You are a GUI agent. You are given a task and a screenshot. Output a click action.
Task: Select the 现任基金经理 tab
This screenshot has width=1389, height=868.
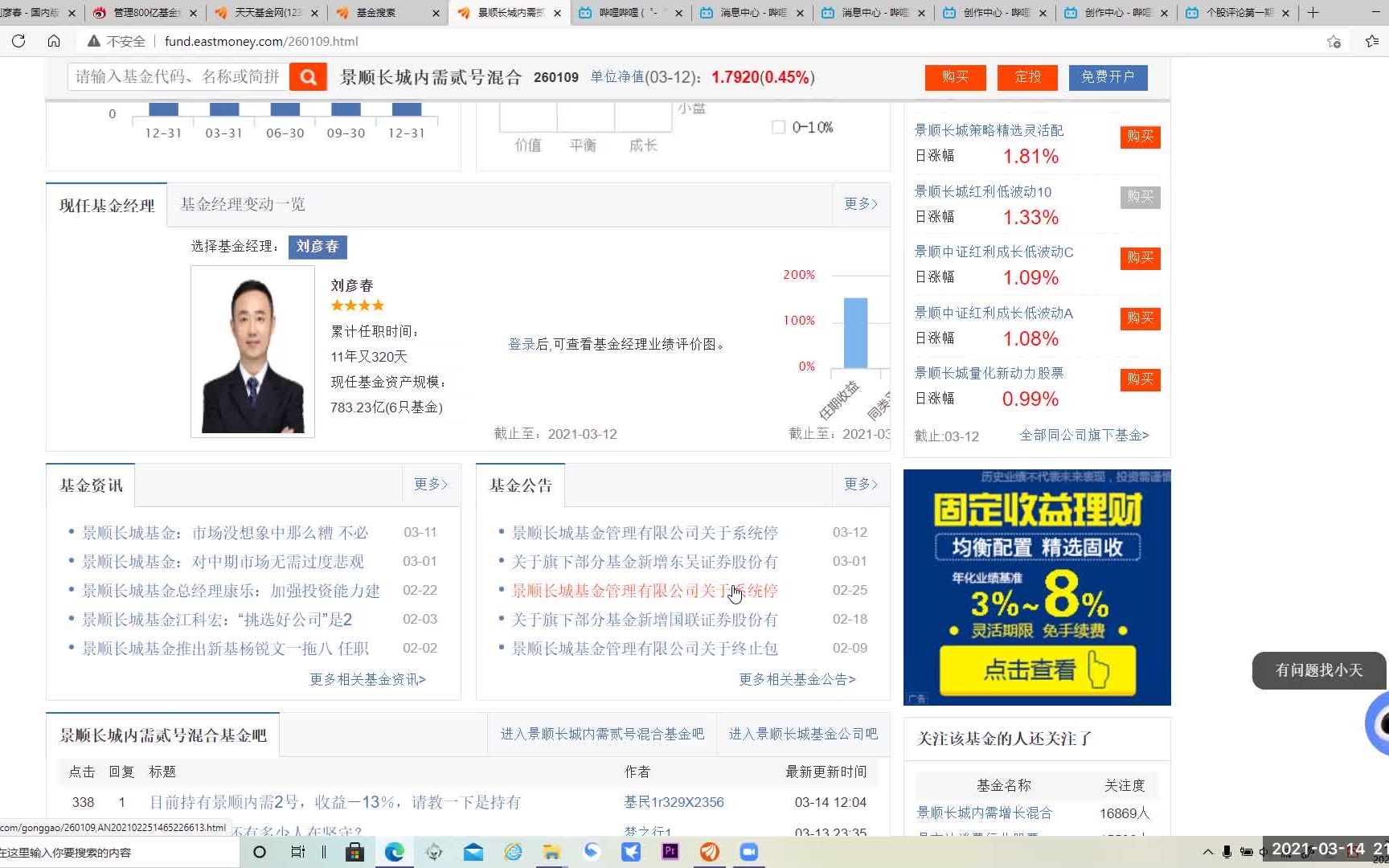click(x=107, y=205)
